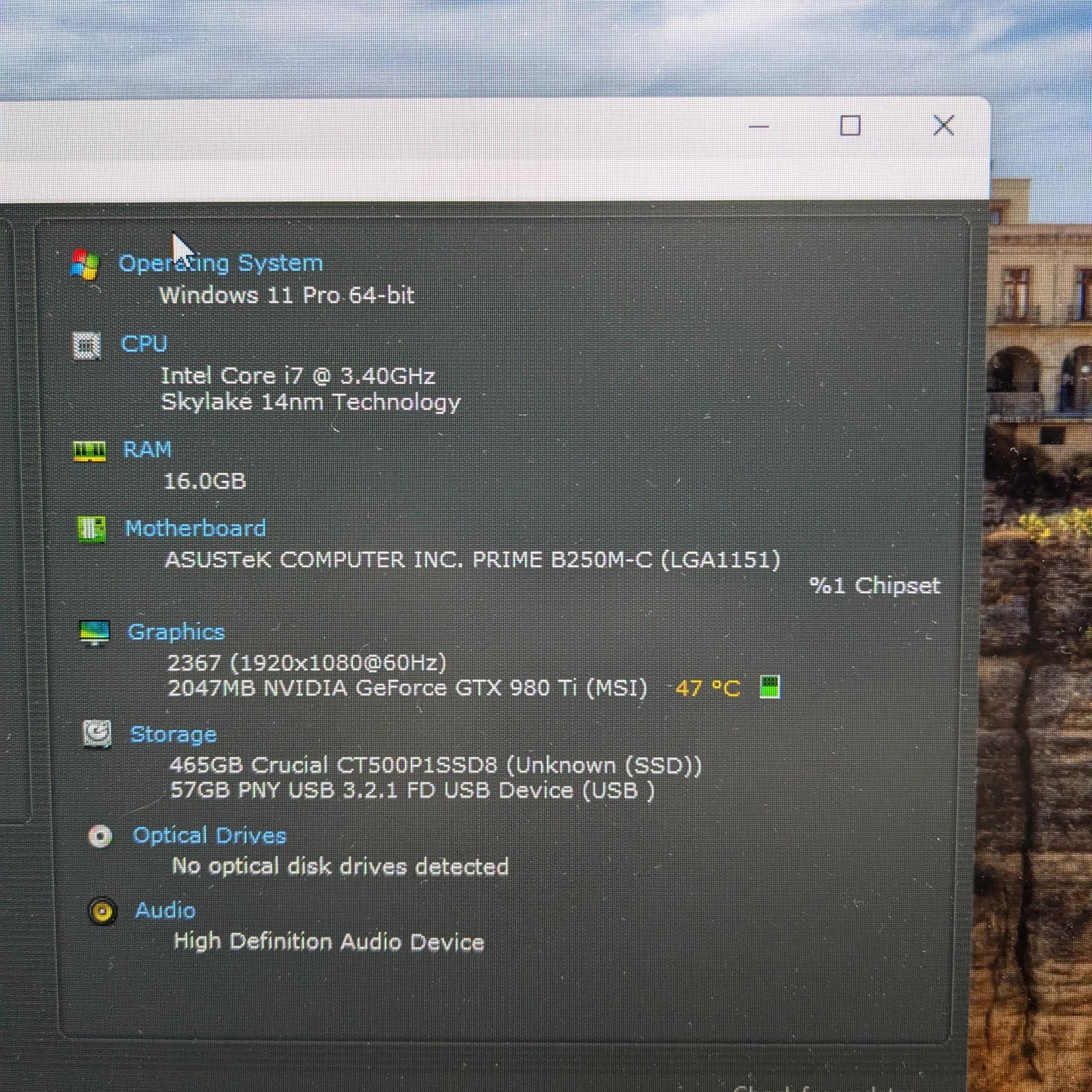Select the No optical disk drives detected text
This screenshot has width=1092, height=1092.
coord(340,866)
